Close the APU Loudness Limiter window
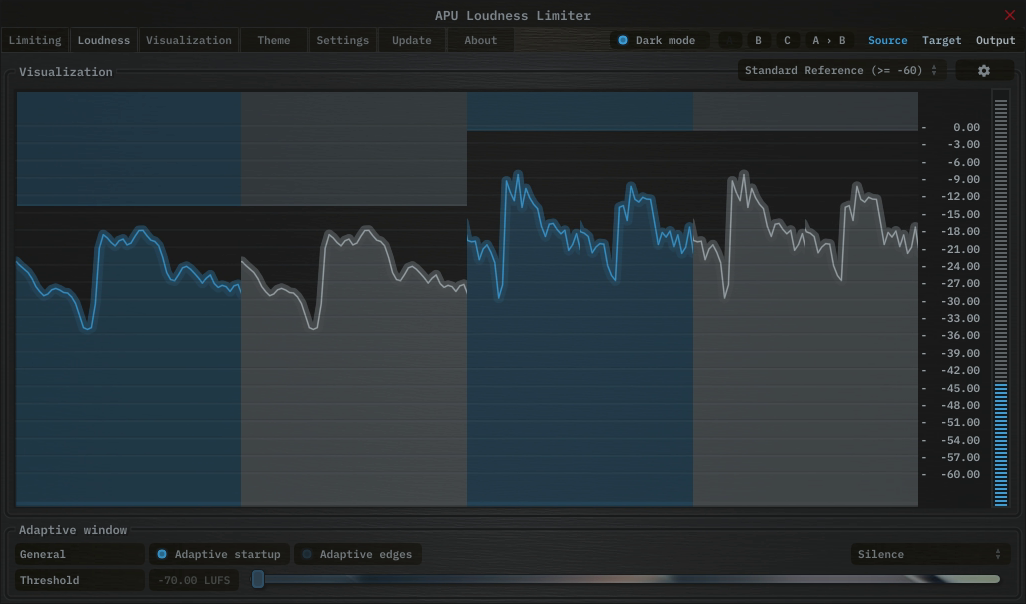The image size is (1026, 604). [1009, 15]
